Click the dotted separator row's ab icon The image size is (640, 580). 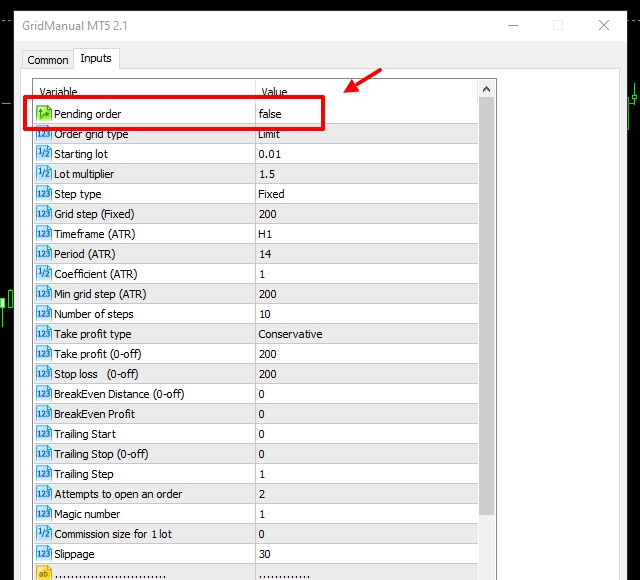pyautogui.click(x=44, y=573)
